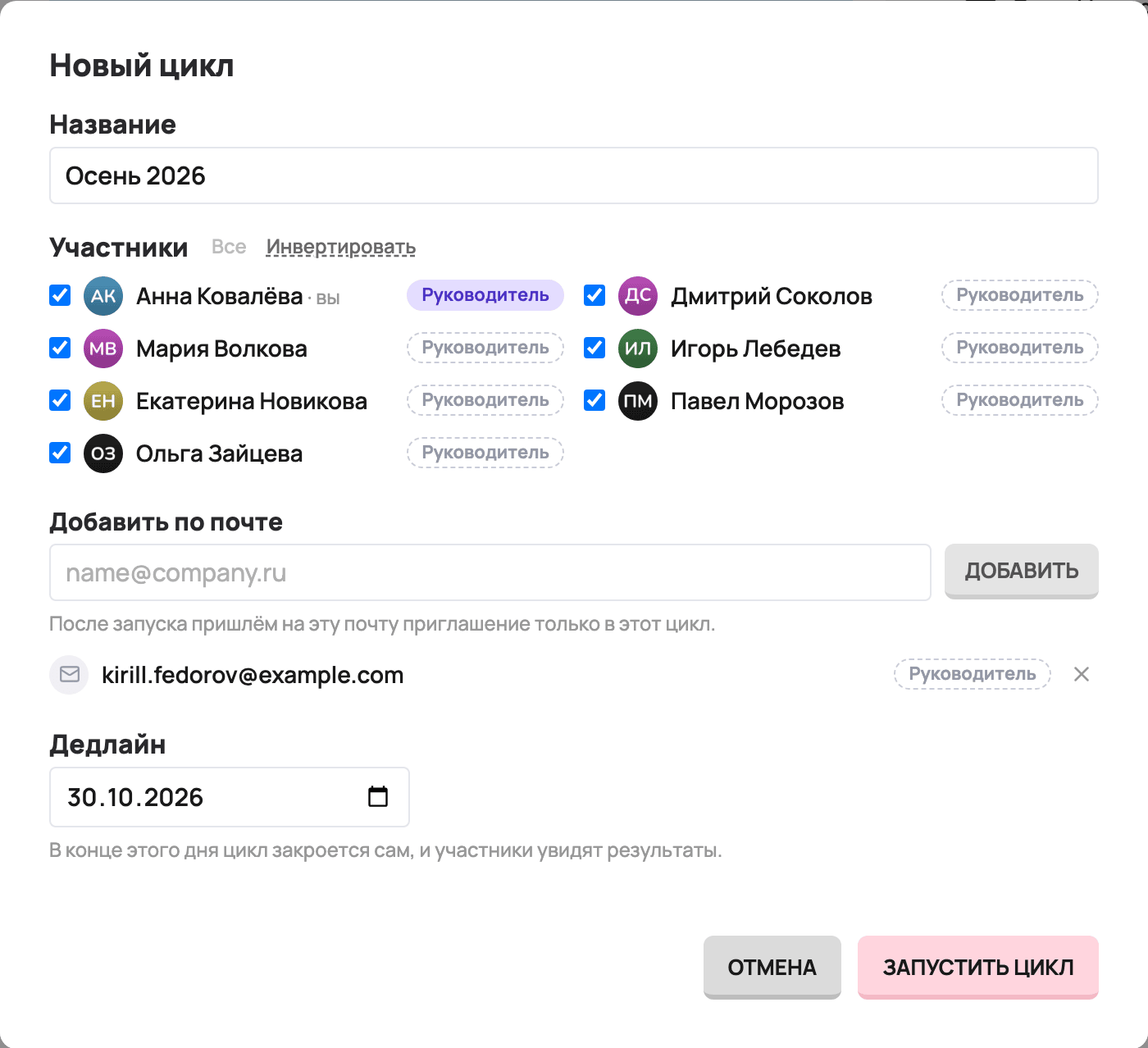1148x1048 pixels.
Task: Click the name Мария Волкова
Action: pos(221,349)
